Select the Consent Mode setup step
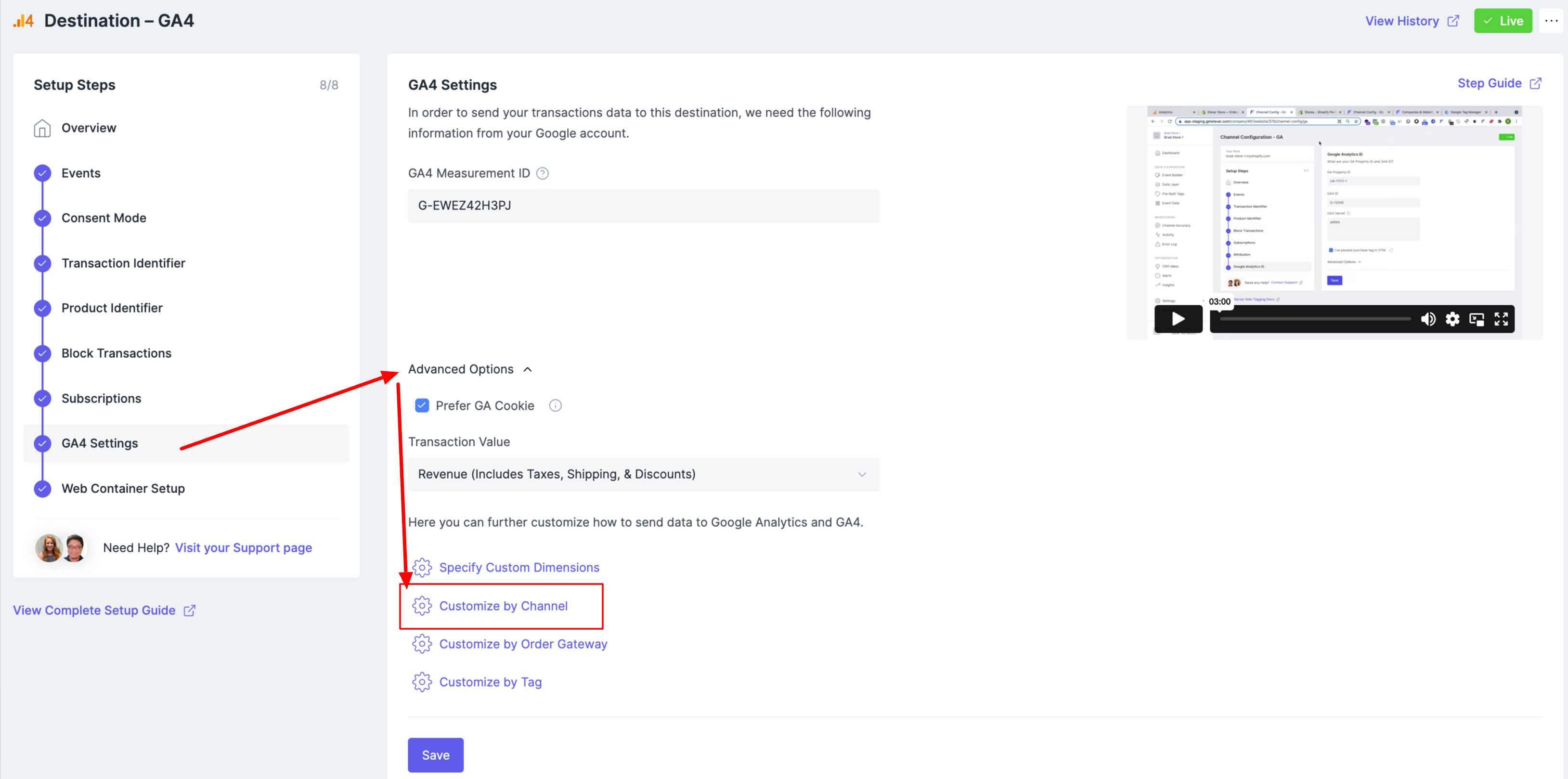The height and width of the screenshot is (779, 1568). (x=104, y=218)
